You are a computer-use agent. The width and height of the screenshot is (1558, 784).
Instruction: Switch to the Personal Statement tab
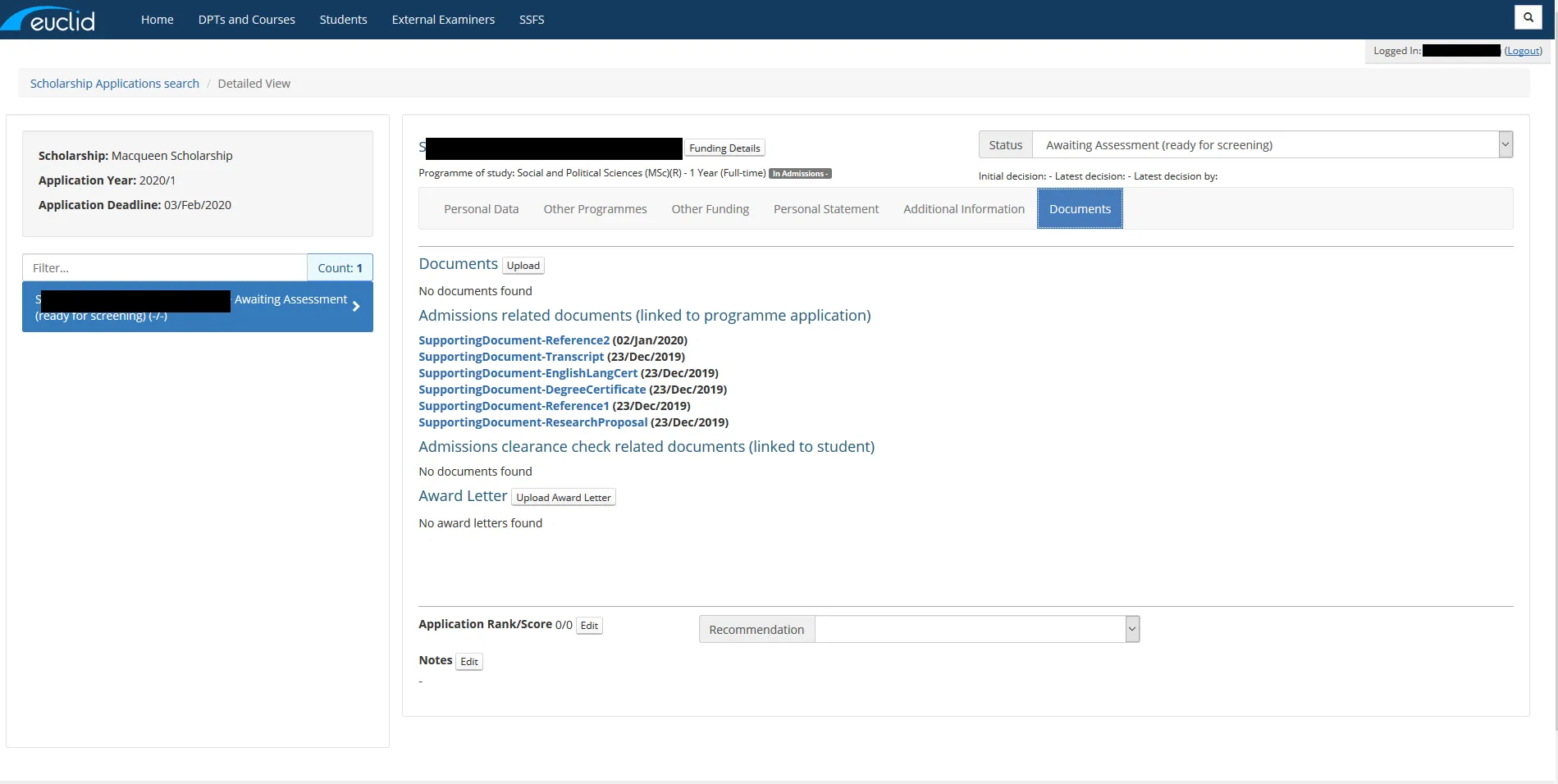(825, 209)
